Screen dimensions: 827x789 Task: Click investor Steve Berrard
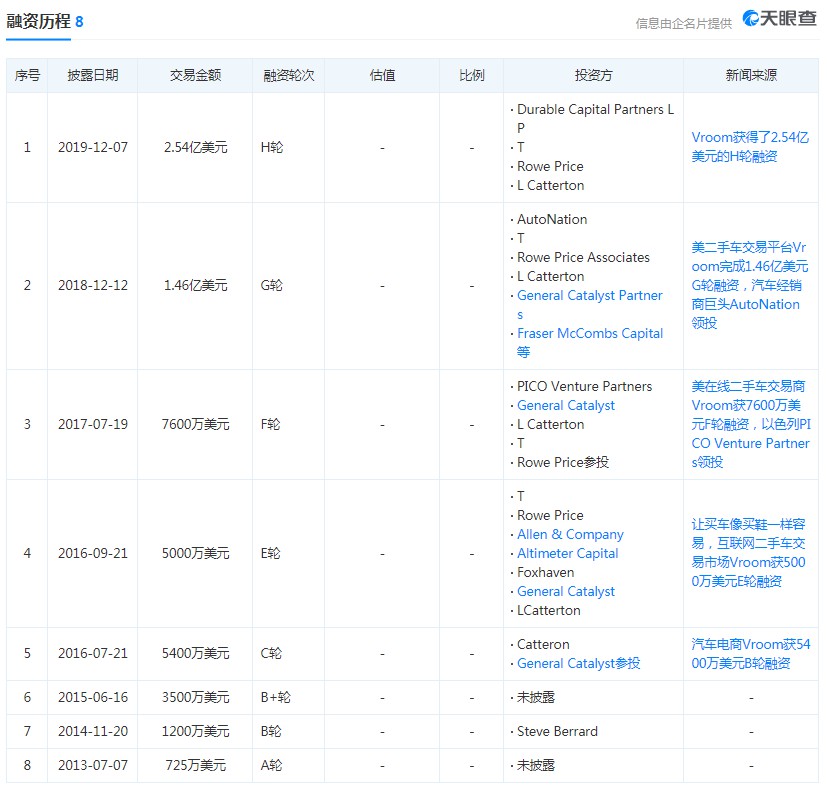coord(557,732)
